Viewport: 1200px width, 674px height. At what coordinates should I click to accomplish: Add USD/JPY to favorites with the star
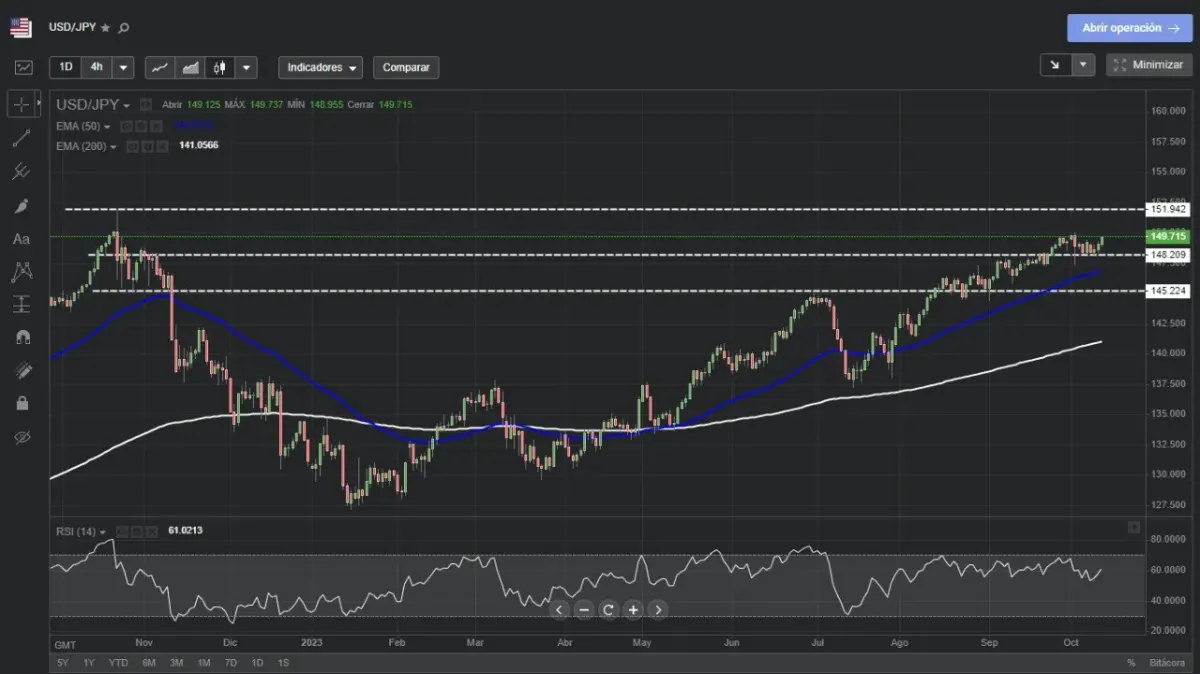[x=105, y=28]
